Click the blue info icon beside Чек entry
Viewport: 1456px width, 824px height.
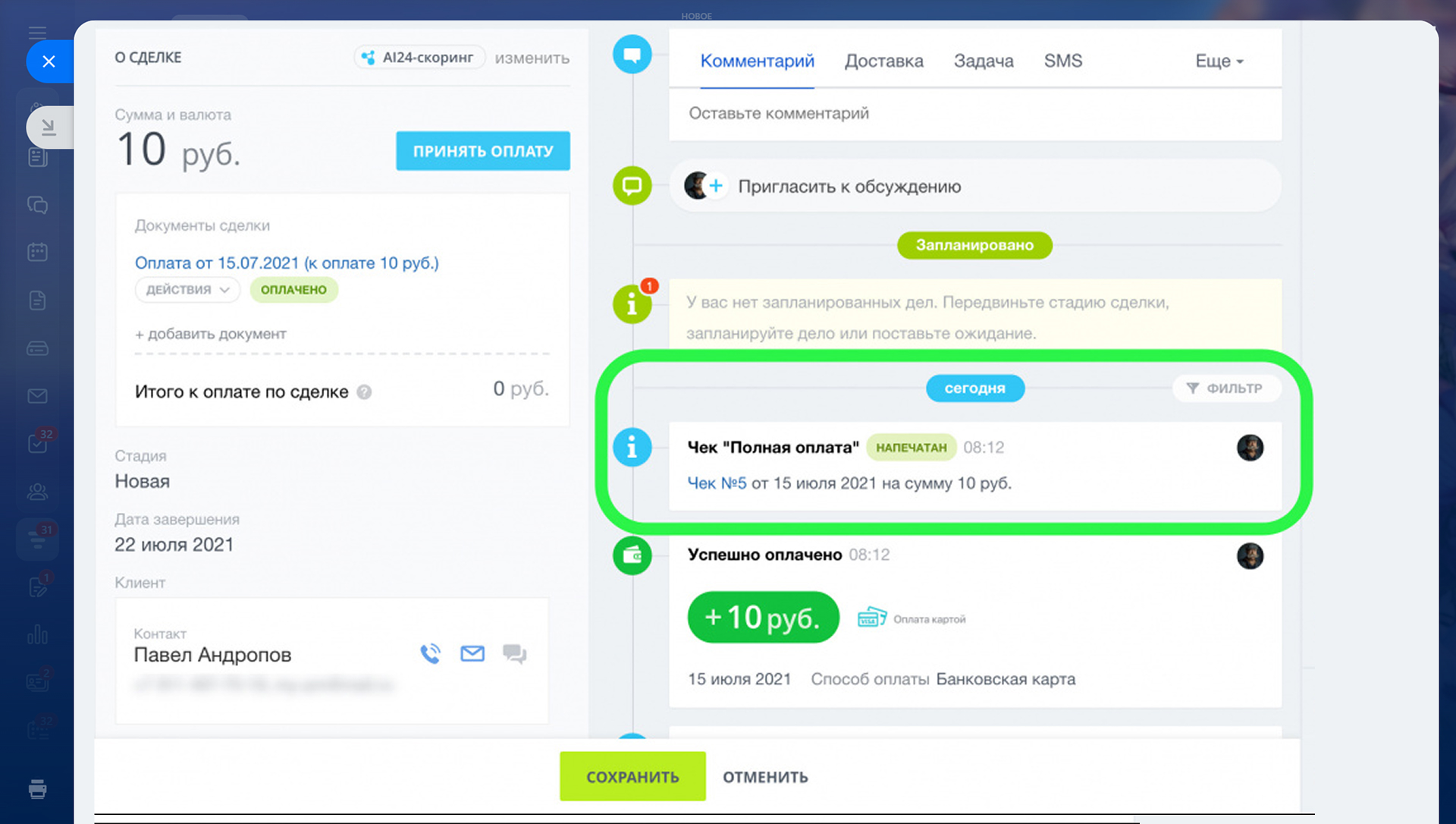tap(632, 447)
